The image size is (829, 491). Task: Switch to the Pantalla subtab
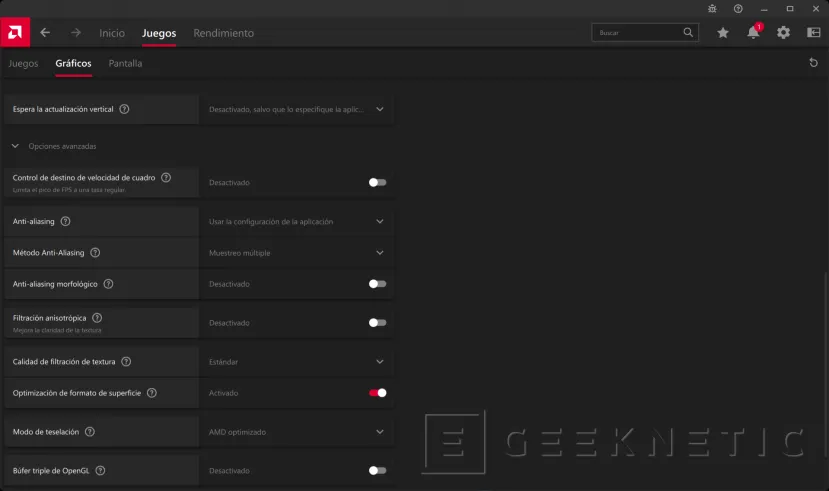point(125,63)
